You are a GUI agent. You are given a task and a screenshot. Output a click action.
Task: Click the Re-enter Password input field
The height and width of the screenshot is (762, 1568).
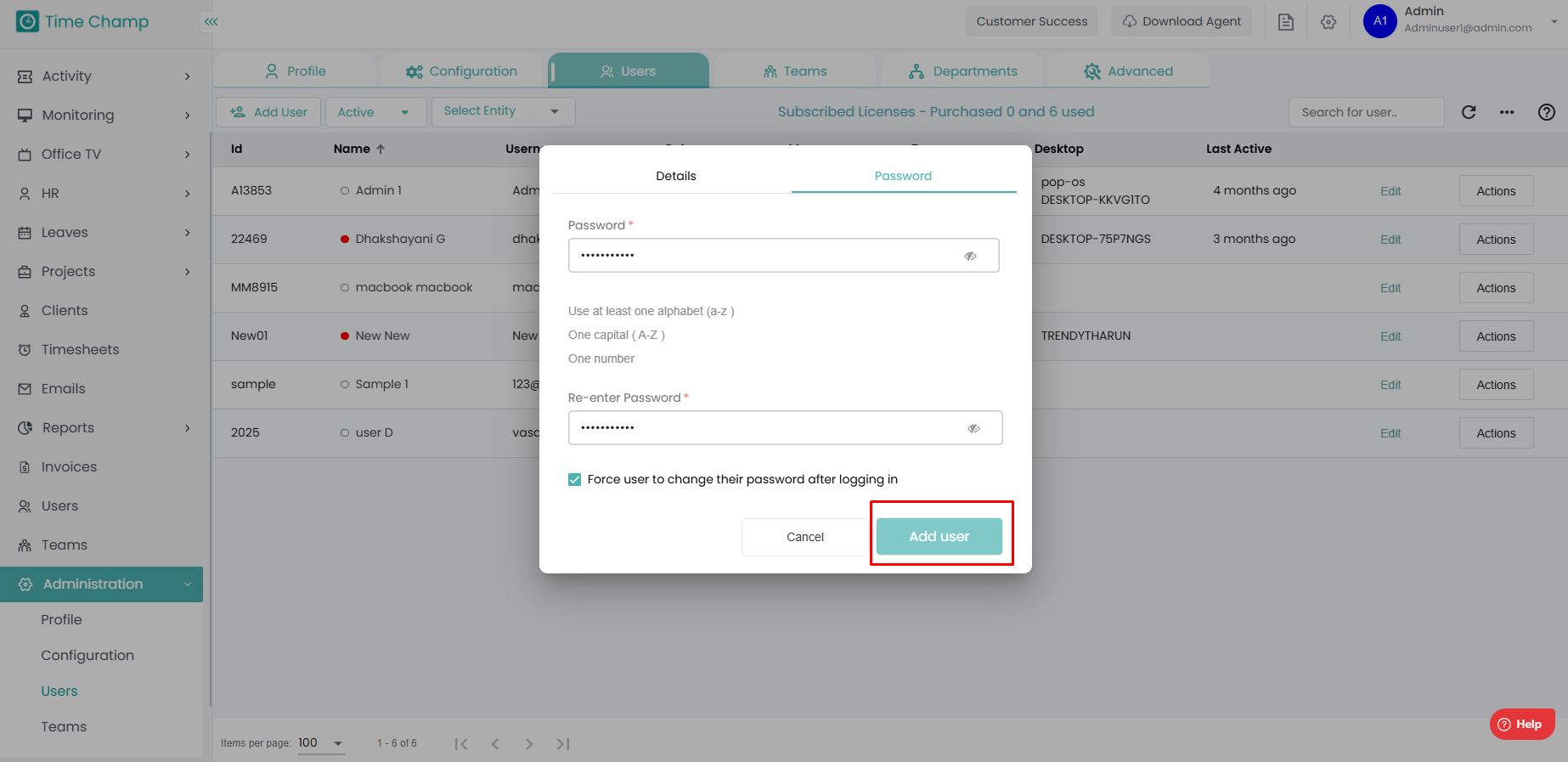(x=785, y=428)
